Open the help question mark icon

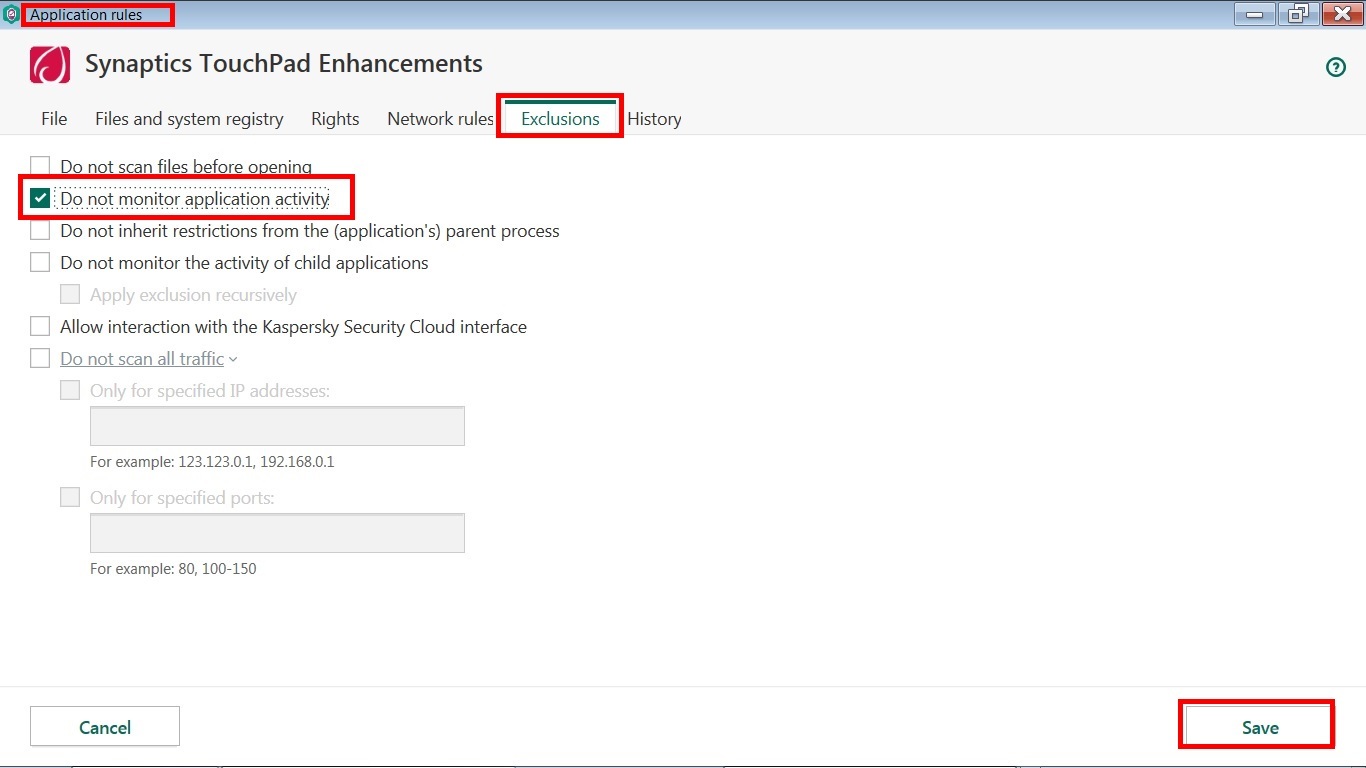[1335, 67]
